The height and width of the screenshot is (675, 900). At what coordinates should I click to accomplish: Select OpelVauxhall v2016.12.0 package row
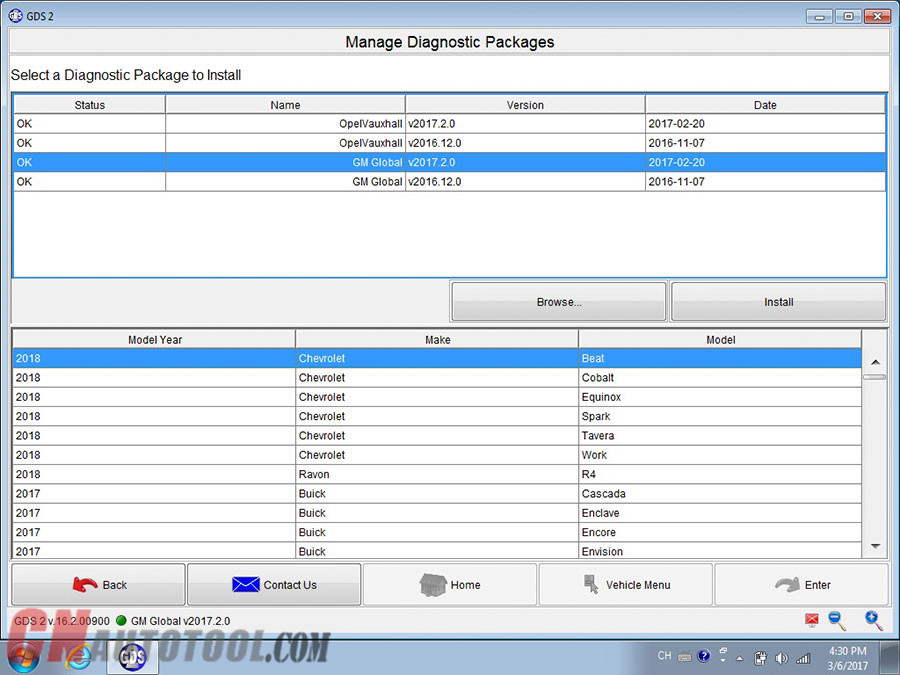click(449, 143)
